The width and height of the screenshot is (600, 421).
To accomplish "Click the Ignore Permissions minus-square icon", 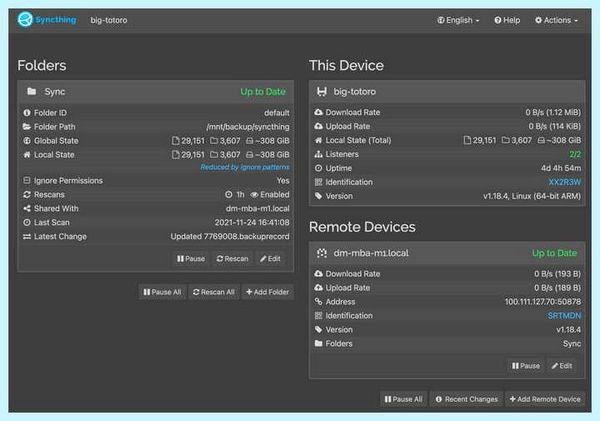I will tap(27, 180).
